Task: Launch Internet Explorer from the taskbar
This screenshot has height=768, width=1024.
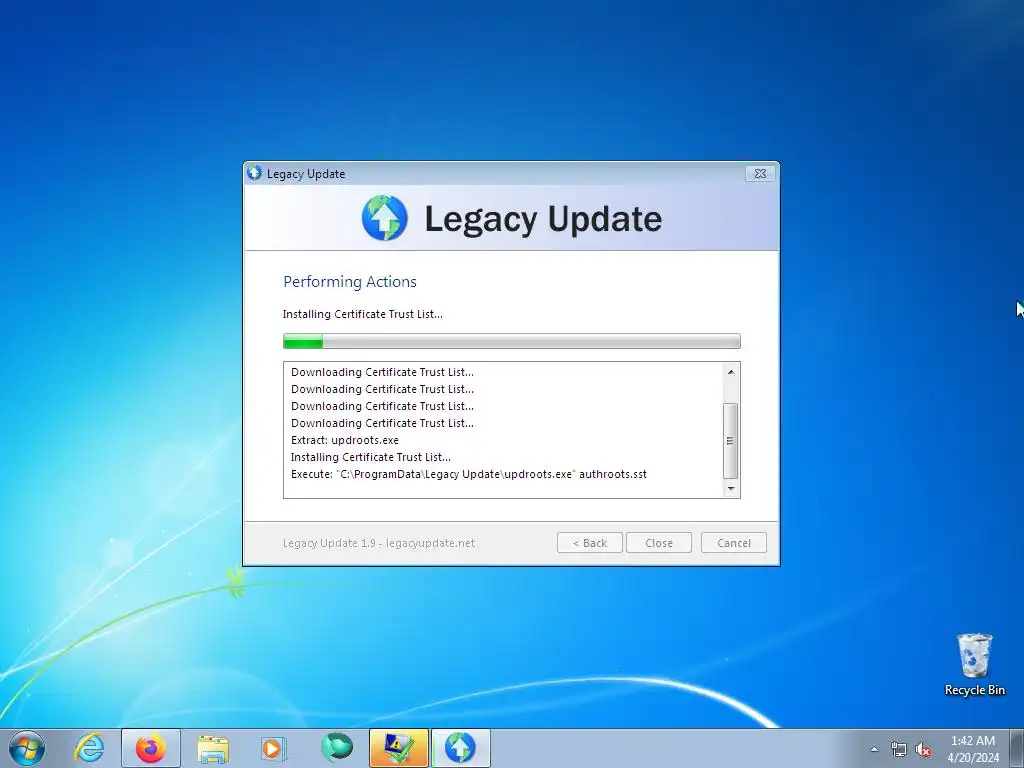Action: tap(89, 748)
